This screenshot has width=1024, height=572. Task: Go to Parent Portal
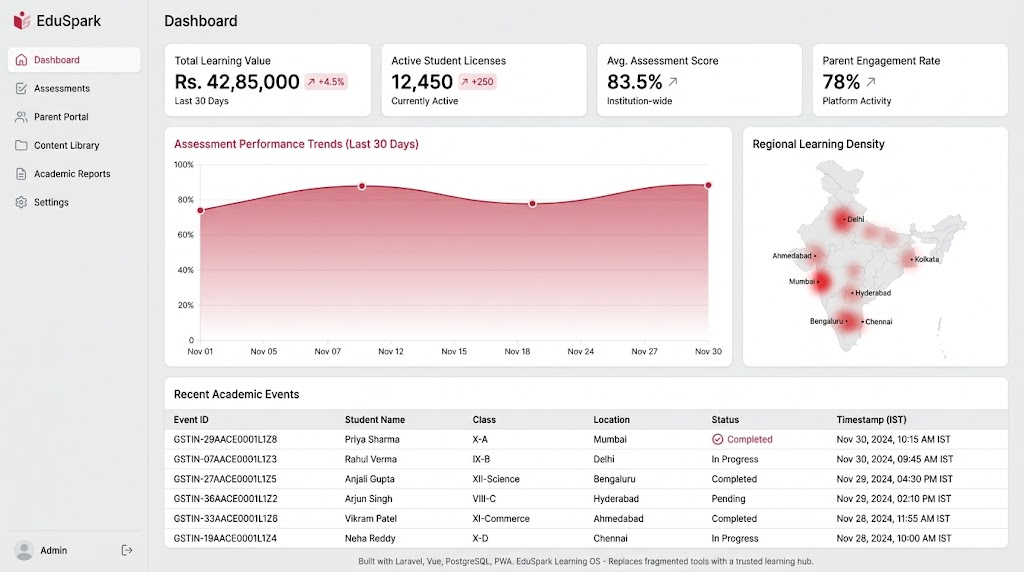[74, 117]
